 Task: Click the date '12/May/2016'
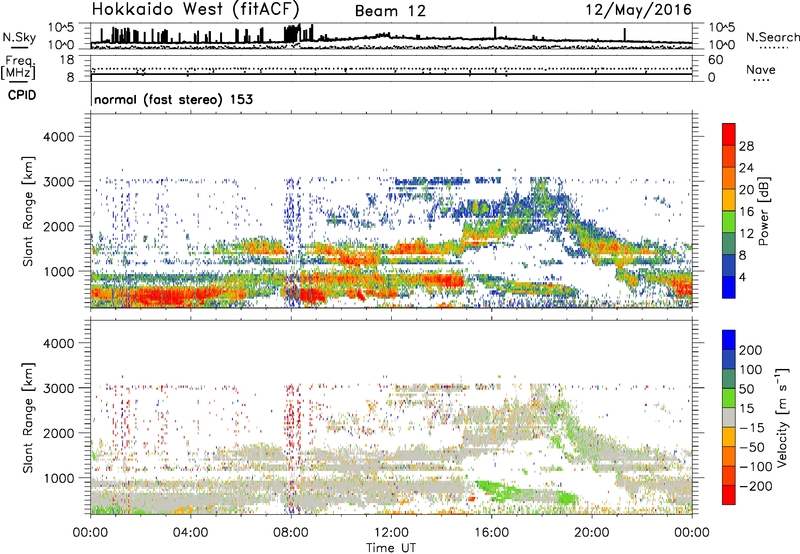pyautogui.click(x=639, y=10)
